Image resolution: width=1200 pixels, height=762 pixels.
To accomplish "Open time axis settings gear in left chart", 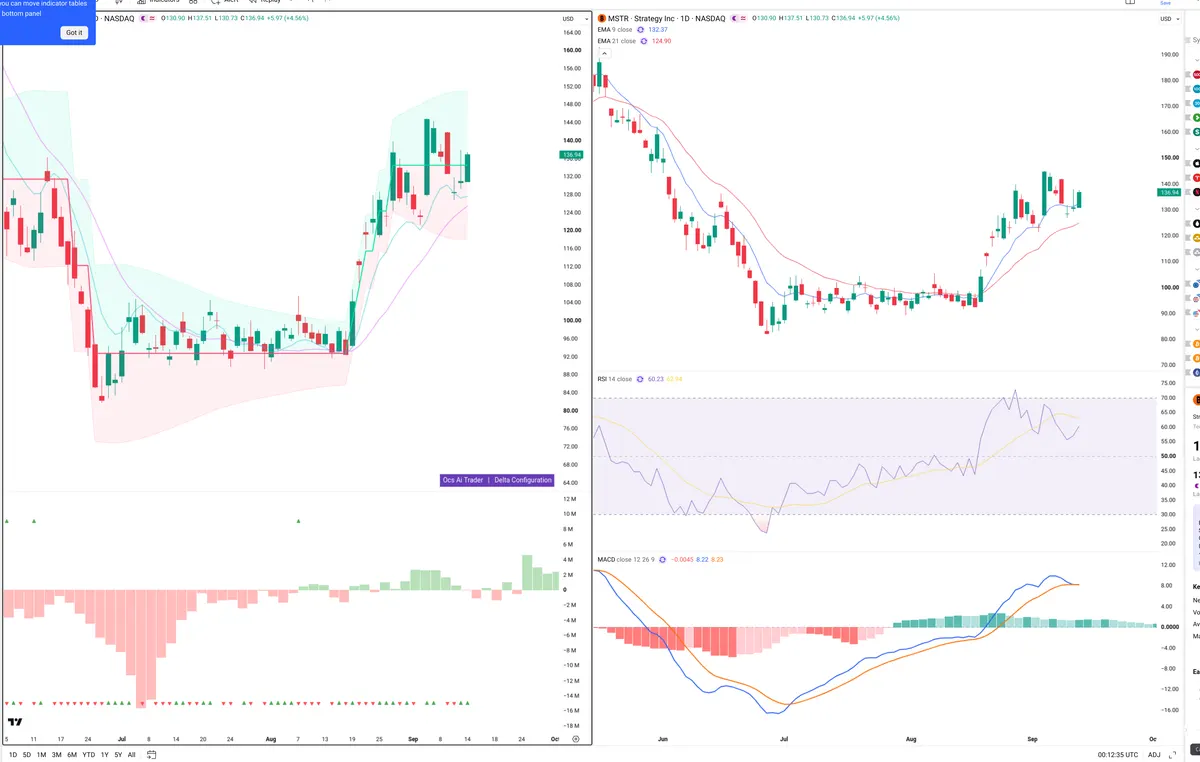I will pyautogui.click(x=575, y=738).
